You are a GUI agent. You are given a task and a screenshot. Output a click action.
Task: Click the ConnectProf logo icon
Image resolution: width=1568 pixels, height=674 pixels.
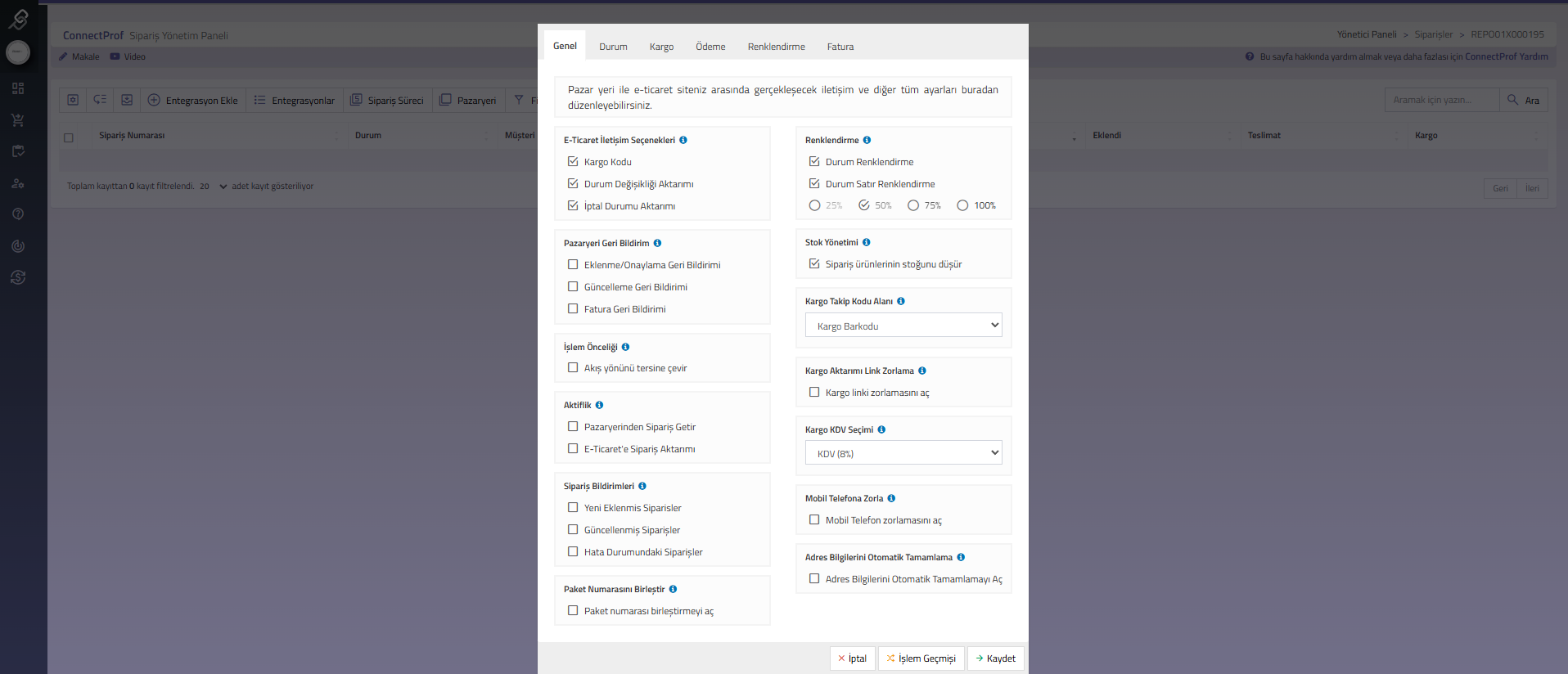pos(18,18)
